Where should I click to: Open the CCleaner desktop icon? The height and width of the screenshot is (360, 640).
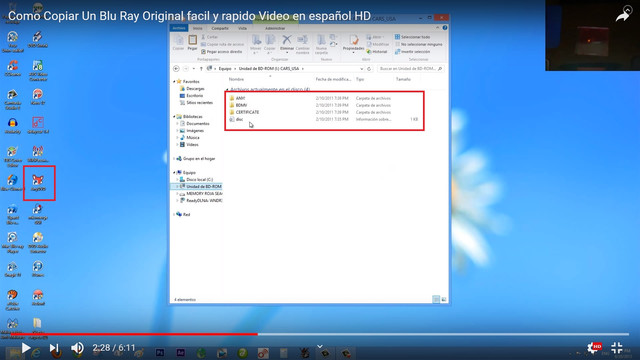tap(13, 68)
